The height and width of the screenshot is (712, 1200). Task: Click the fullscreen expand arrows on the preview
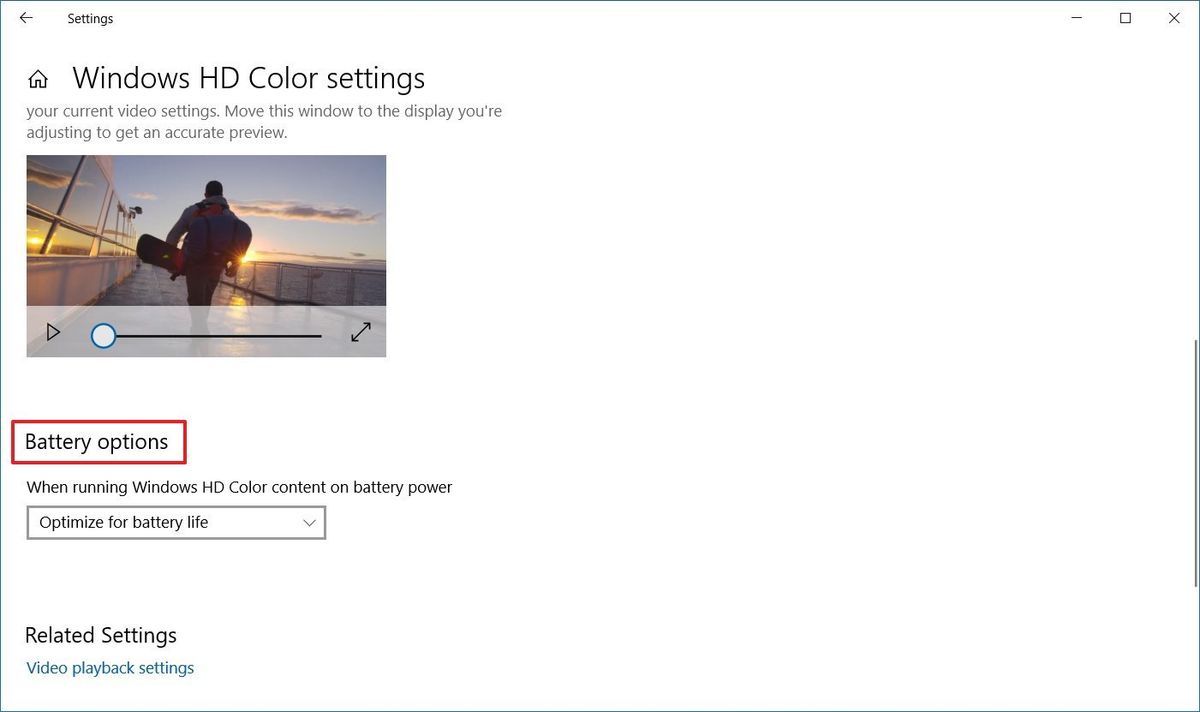tap(360, 332)
